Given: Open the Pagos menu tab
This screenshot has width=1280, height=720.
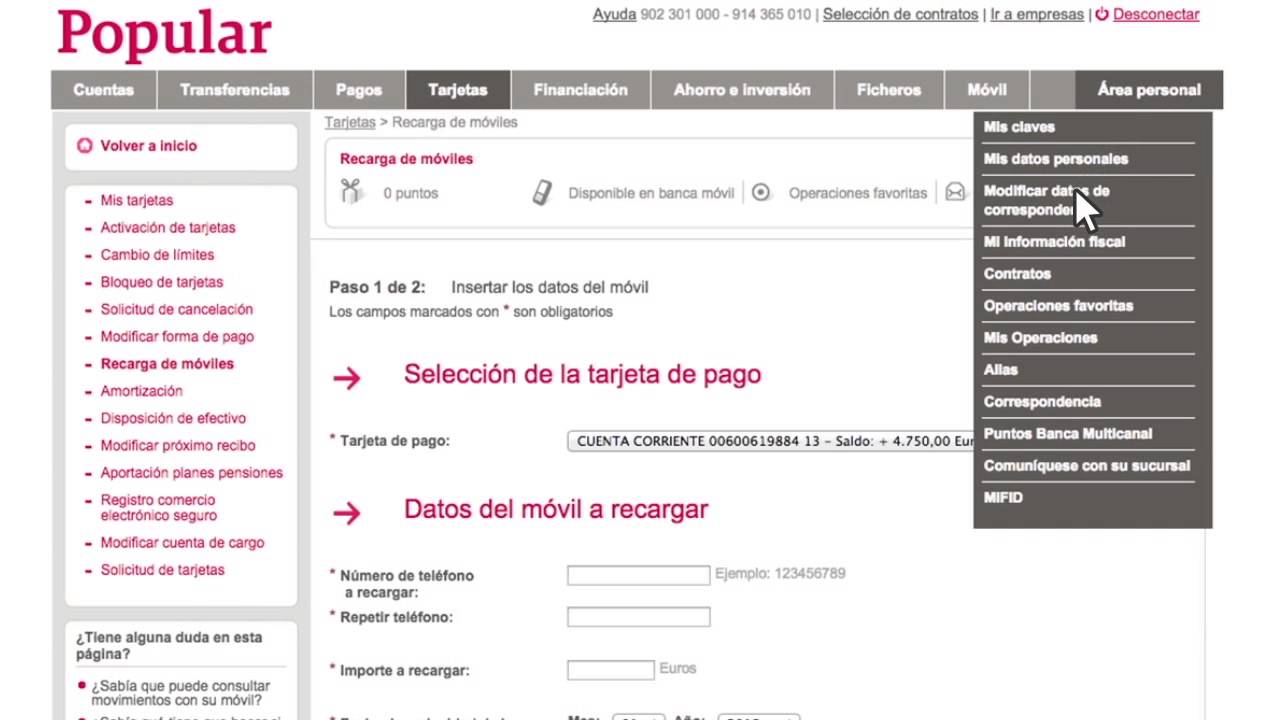Looking at the screenshot, I should (359, 90).
